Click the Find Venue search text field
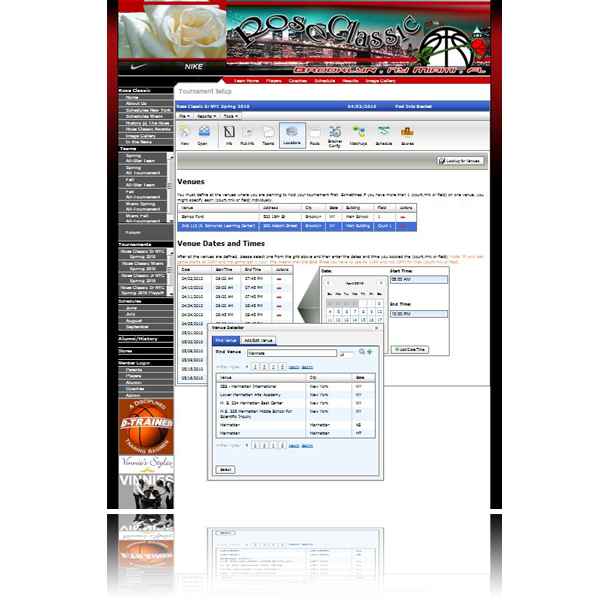The height and width of the screenshot is (600, 600). coord(290,353)
